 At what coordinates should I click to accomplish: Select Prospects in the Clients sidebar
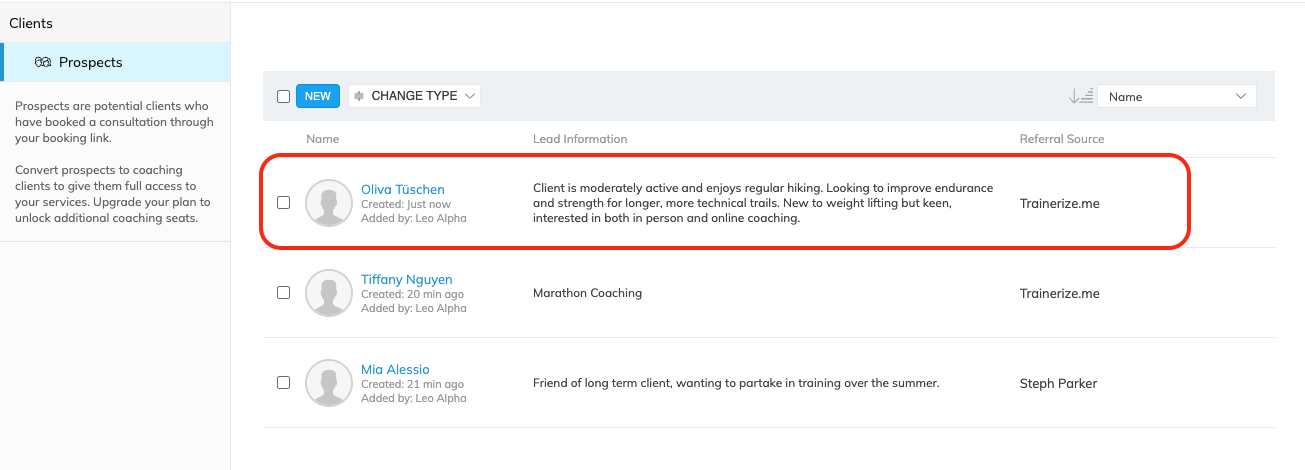point(90,62)
